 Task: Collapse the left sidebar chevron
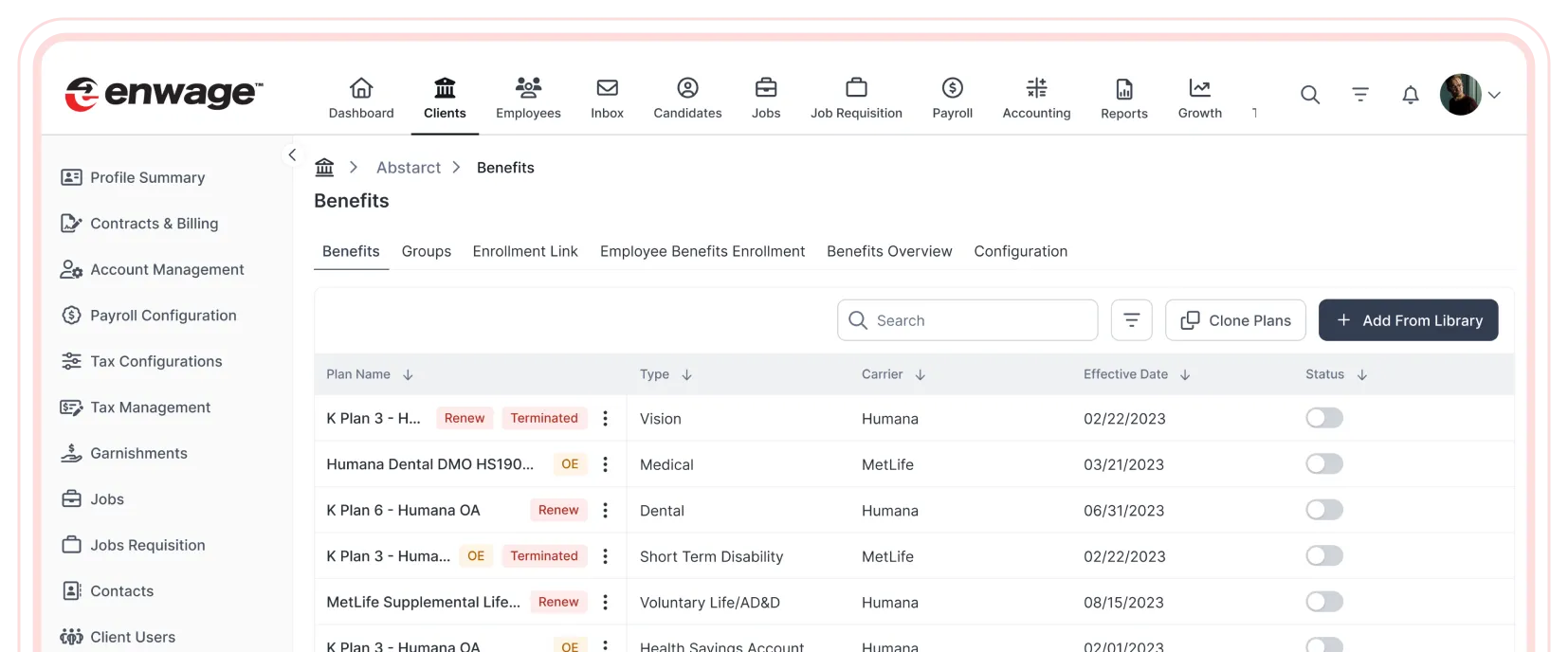click(x=292, y=154)
